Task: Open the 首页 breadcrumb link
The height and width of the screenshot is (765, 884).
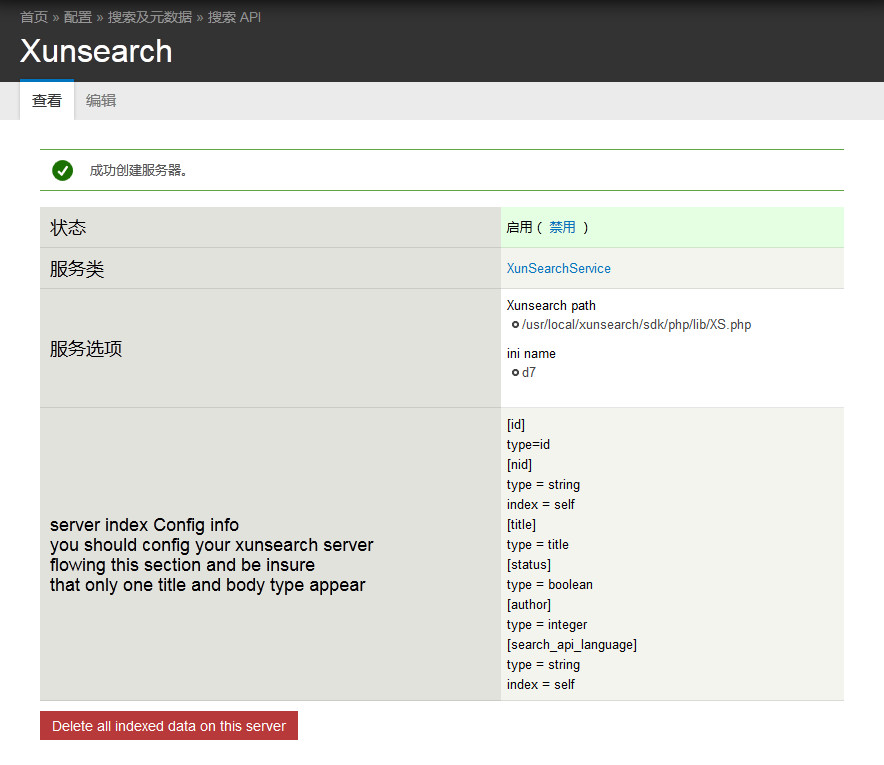Action: 34,17
